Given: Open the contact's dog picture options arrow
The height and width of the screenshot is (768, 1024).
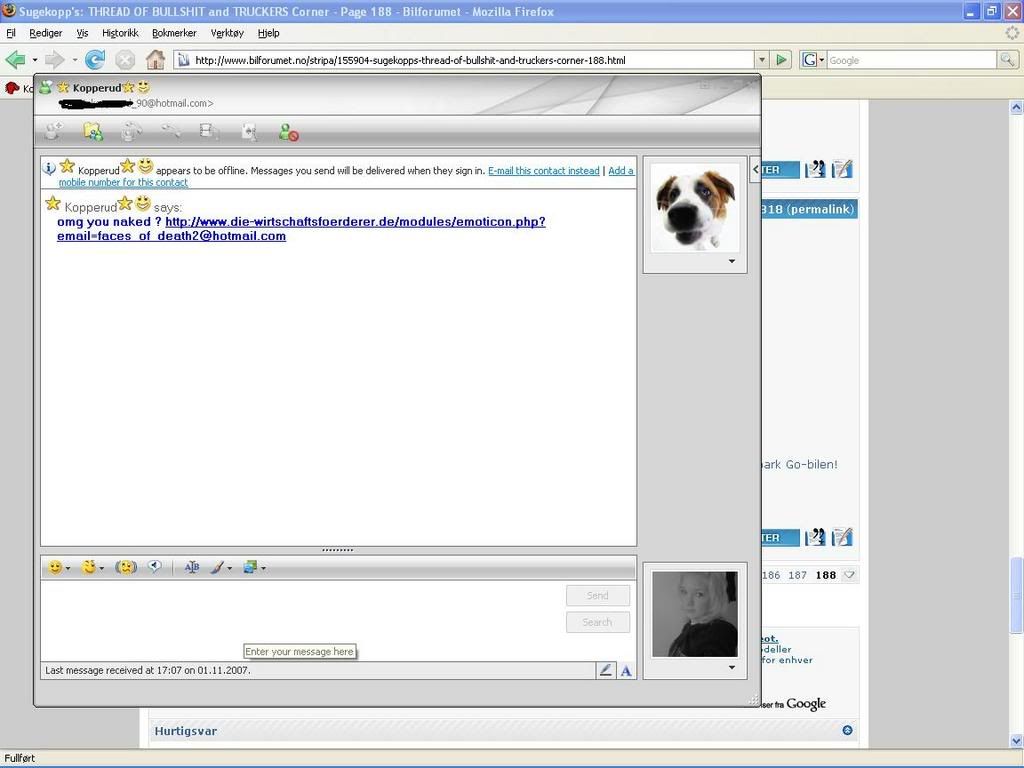Looking at the screenshot, I should (731, 262).
